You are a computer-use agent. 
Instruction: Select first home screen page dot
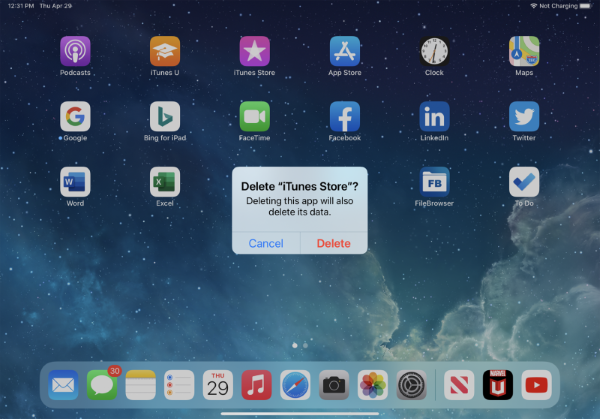(295, 345)
